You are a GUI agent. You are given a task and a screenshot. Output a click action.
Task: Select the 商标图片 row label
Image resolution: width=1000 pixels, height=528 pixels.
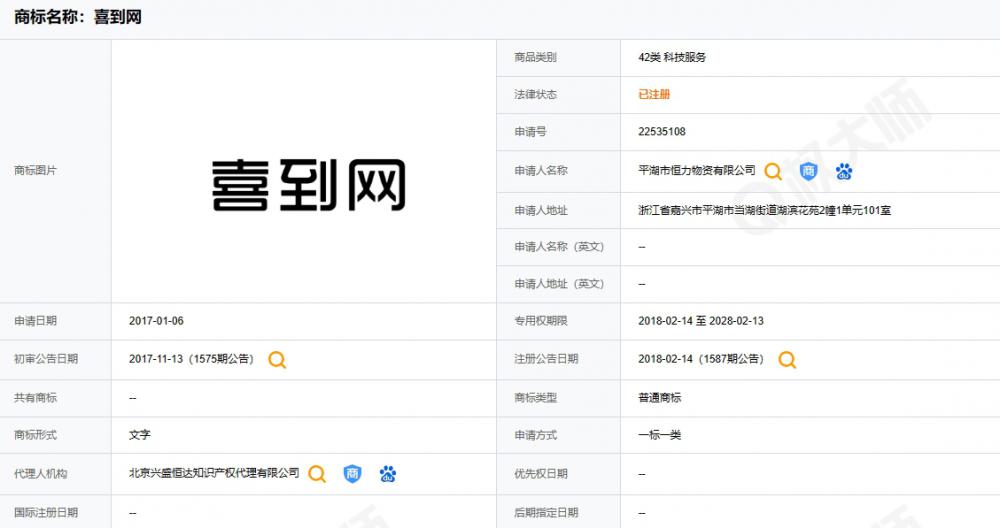tap(35, 170)
